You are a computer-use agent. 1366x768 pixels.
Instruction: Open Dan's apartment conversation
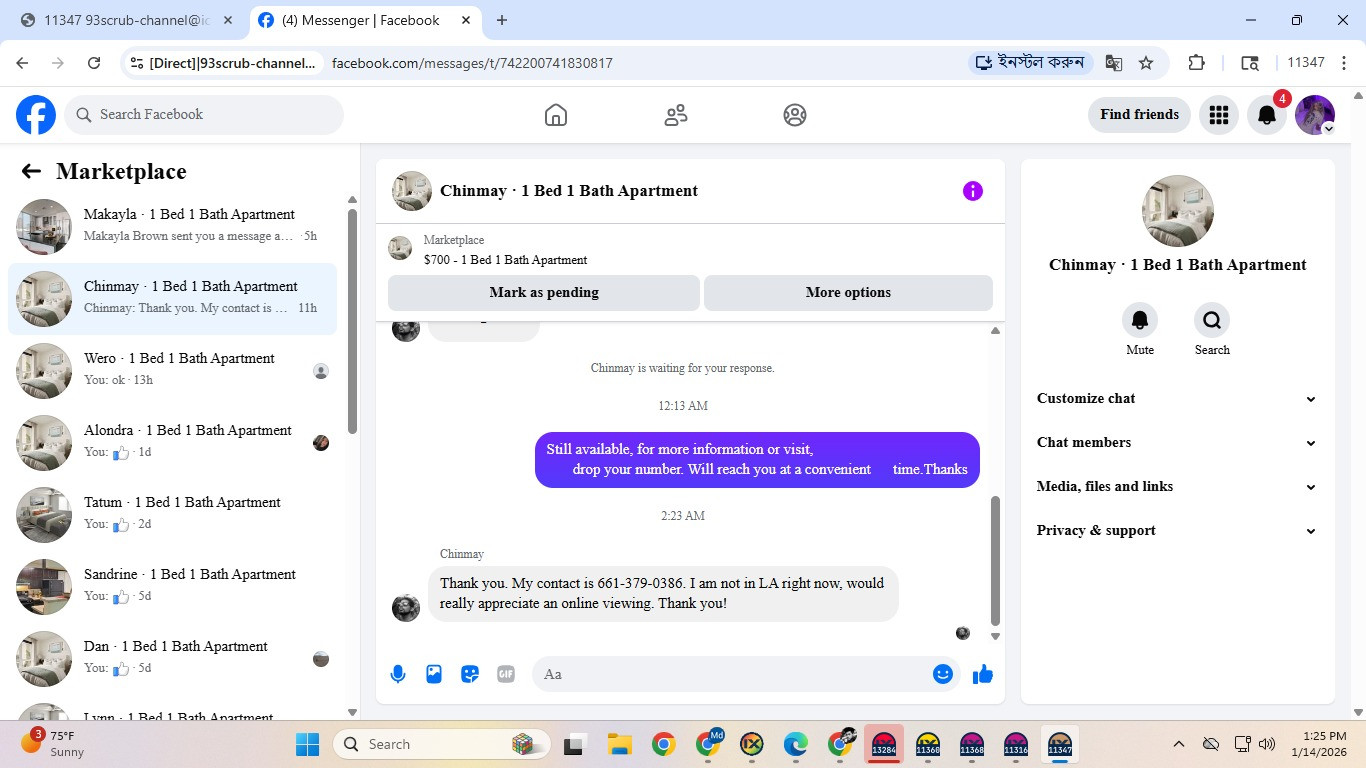tap(172, 659)
